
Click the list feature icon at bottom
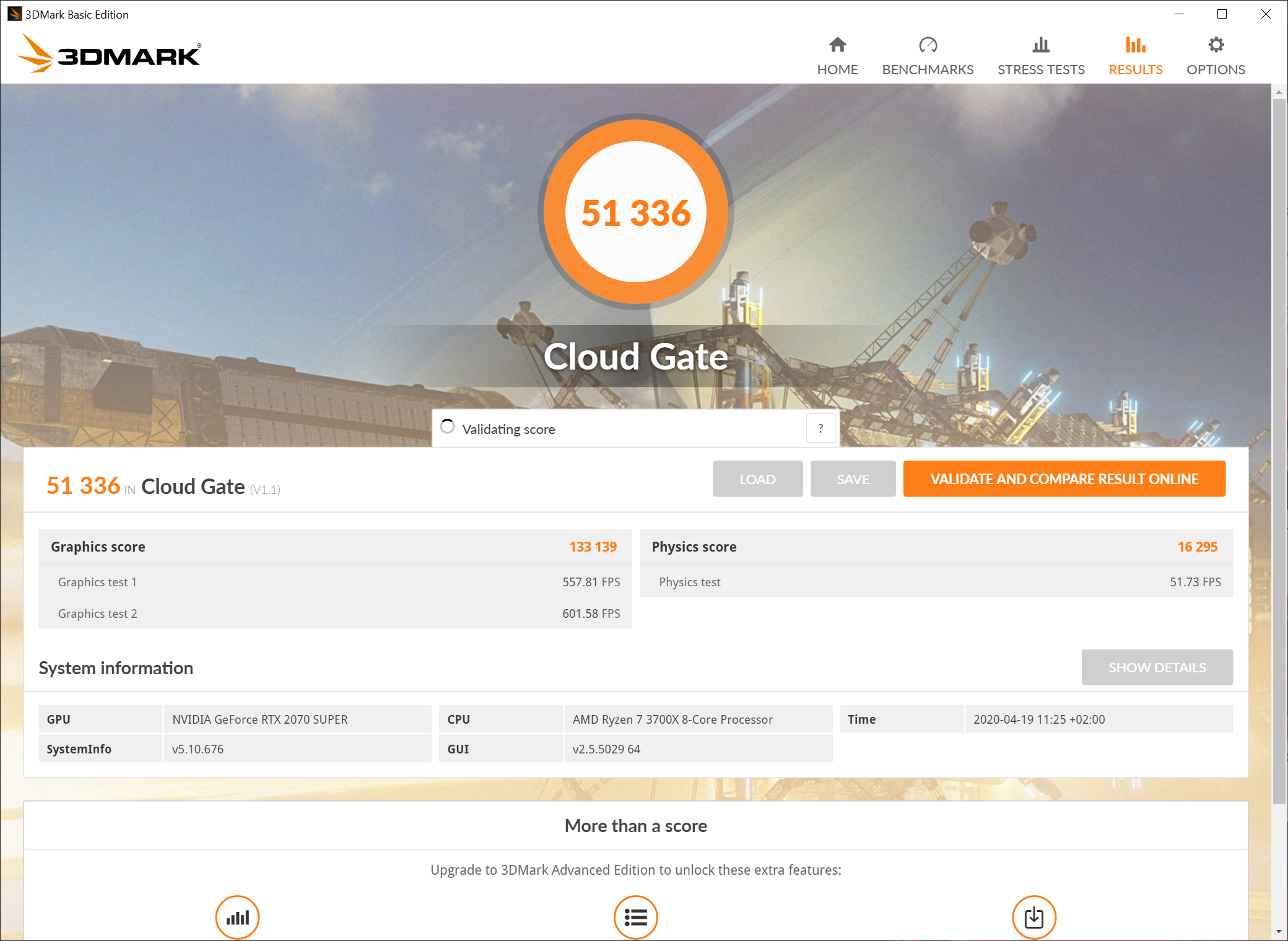click(x=635, y=917)
